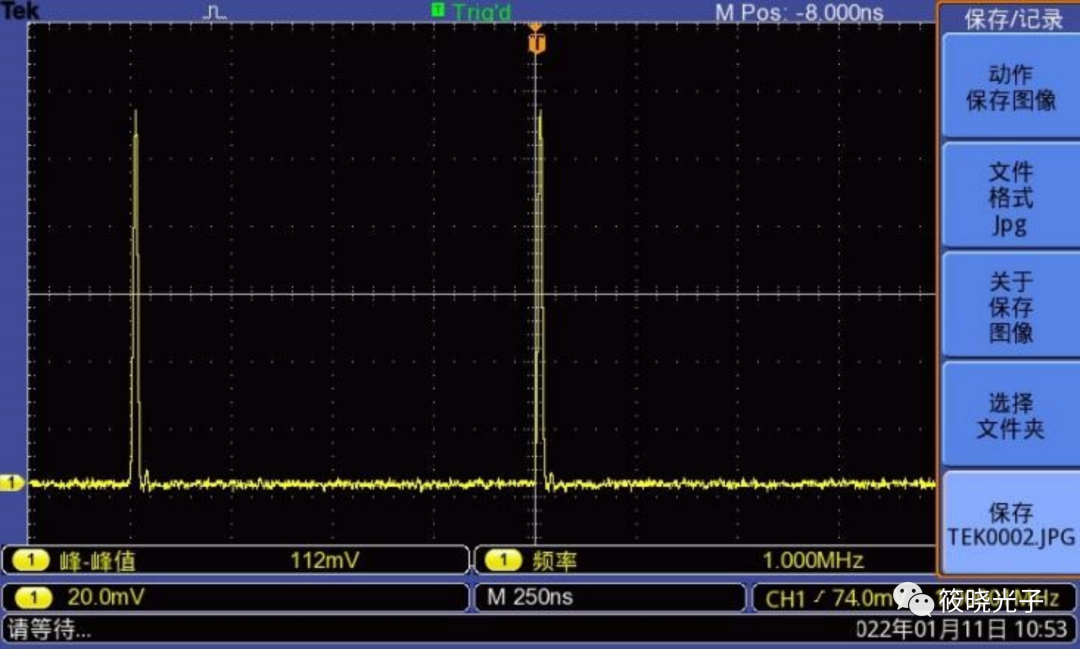Image resolution: width=1080 pixels, height=649 pixels.
Task: Click the green Trig'd status indicator
Action: pyautogui.click(x=472, y=11)
